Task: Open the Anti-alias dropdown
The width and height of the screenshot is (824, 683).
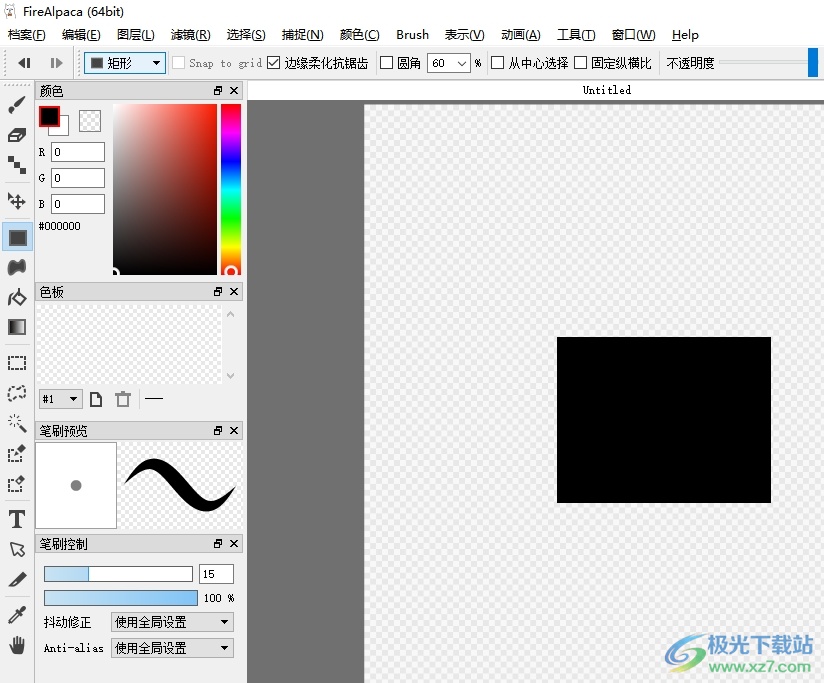Action: pos(172,648)
